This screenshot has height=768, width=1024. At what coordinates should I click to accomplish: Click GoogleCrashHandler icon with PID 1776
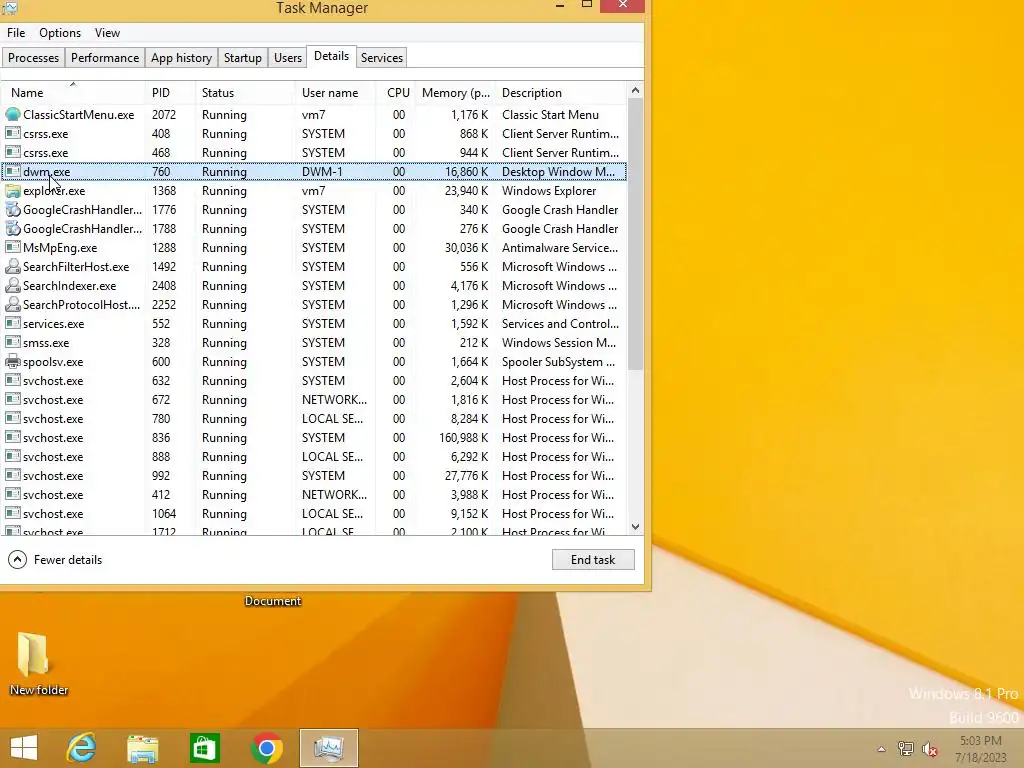(x=12, y=210)
